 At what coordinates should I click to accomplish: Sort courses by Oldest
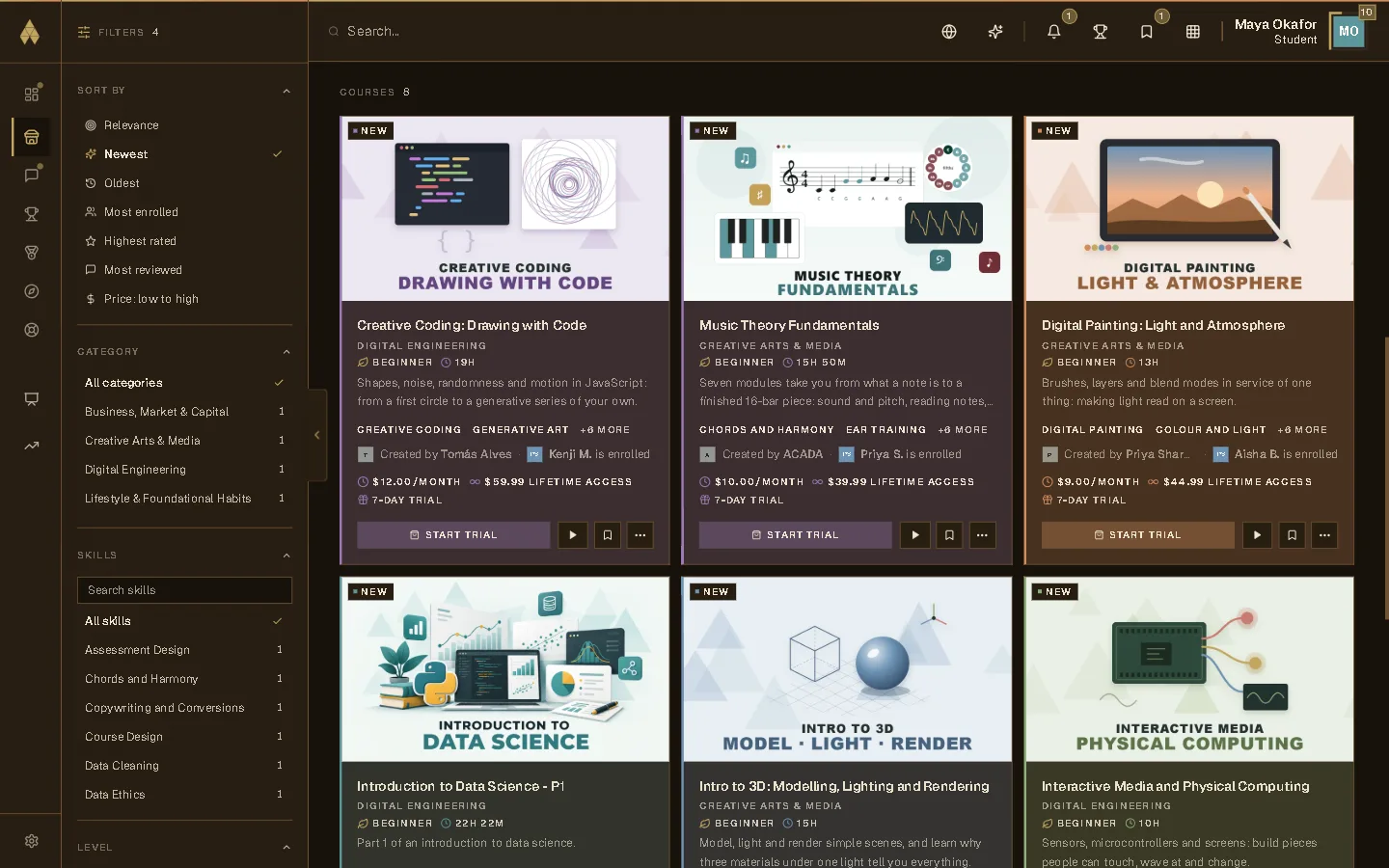click(184, 183)
